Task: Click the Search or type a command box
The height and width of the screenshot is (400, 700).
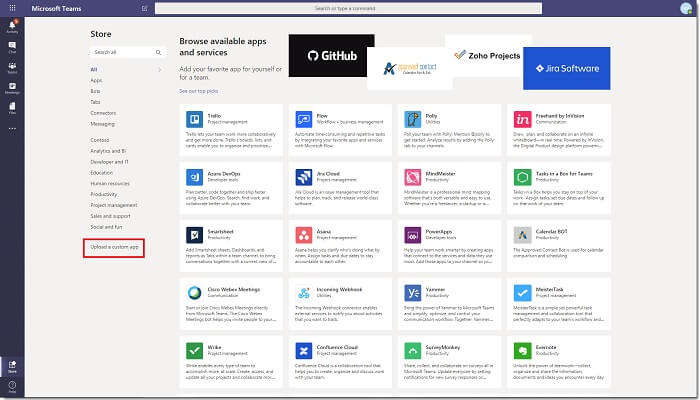Action: 348,8
